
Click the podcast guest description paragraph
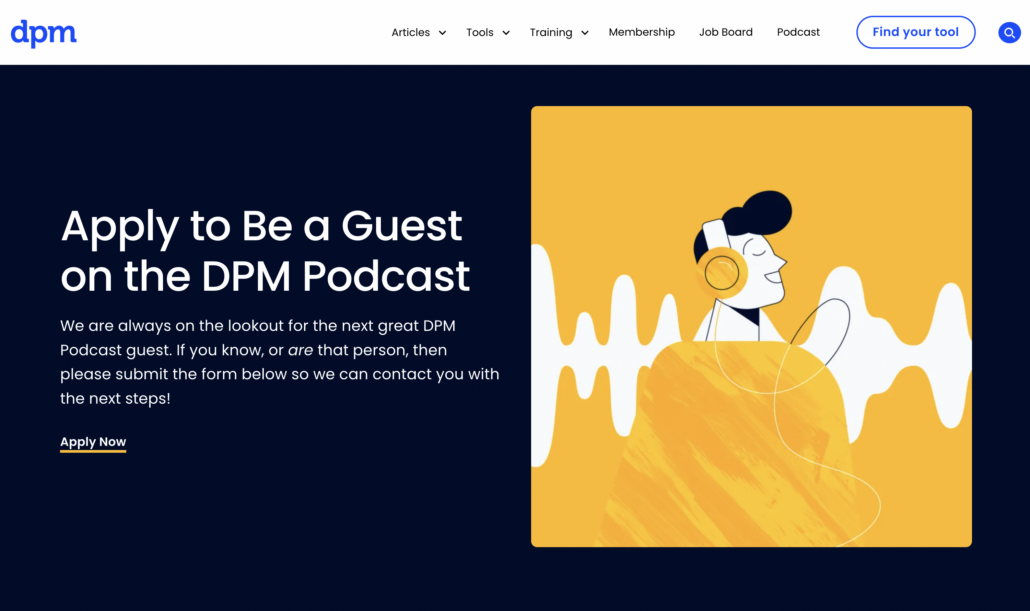point(279,362)
